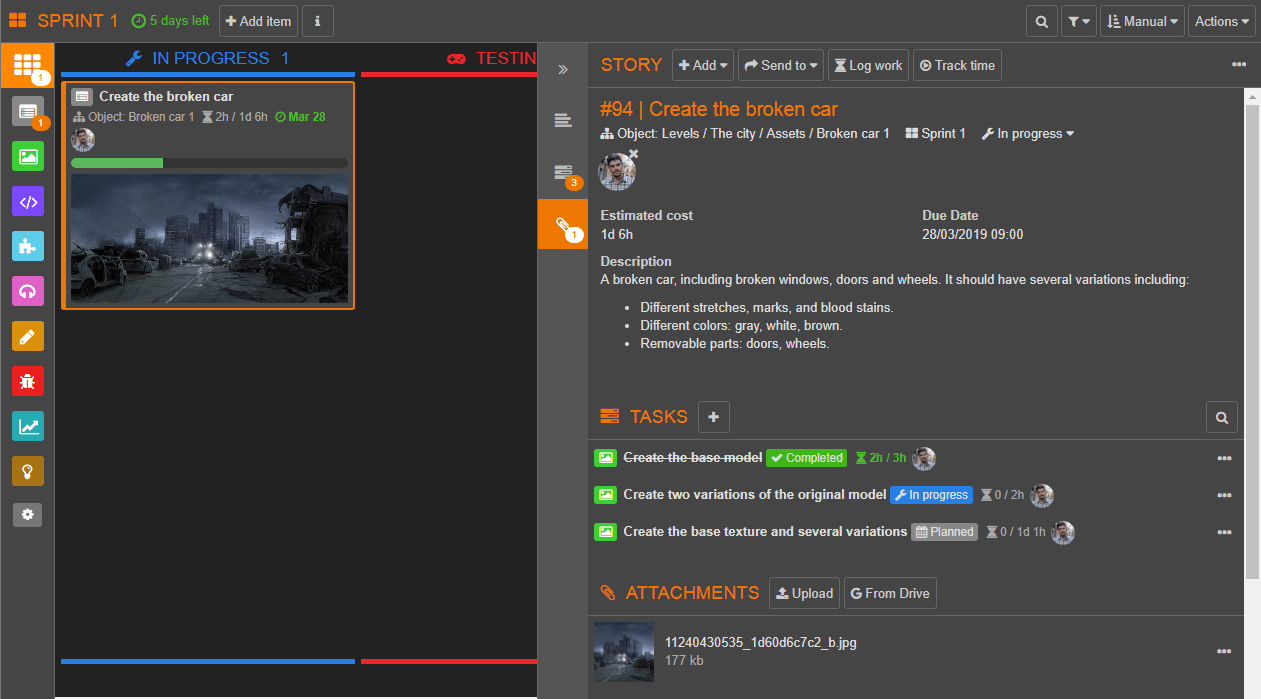This screenshot has height=699, width=1261.
Task: Switch to the attachments paperclip tab
Action: pyautogui.click(x=563, y=224)
